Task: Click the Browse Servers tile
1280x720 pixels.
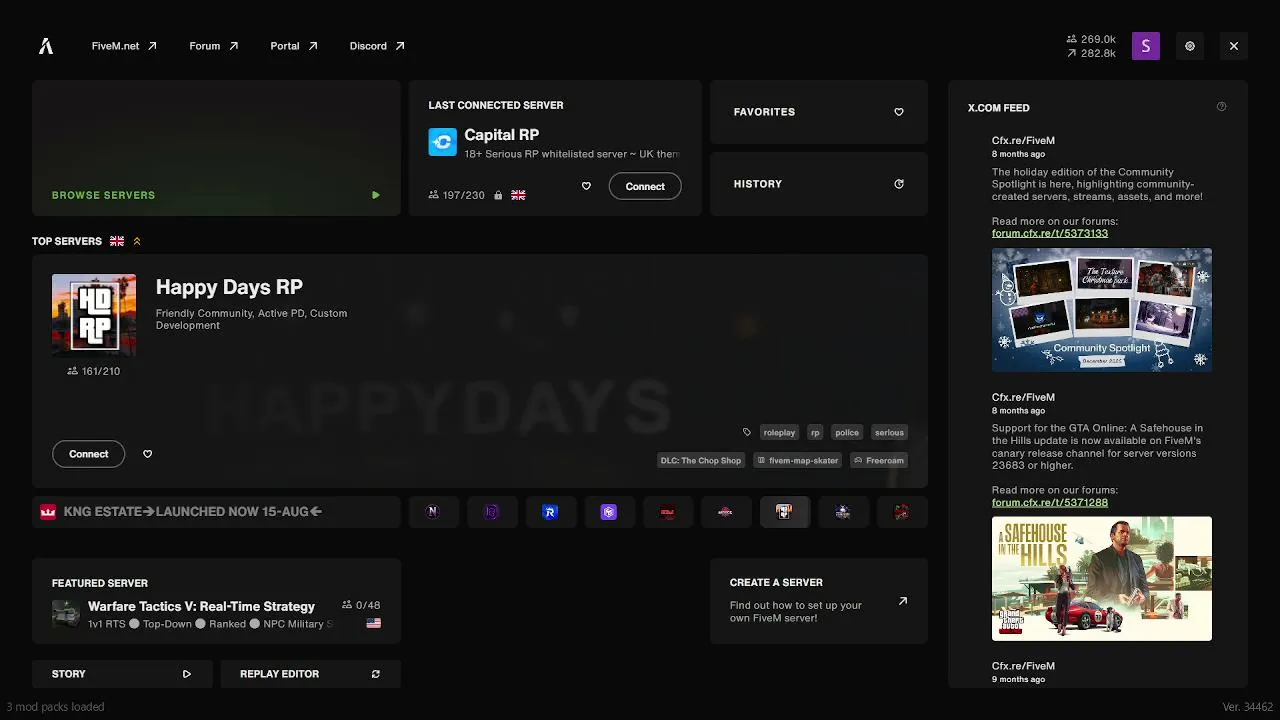Action: (x=216, y=148)
